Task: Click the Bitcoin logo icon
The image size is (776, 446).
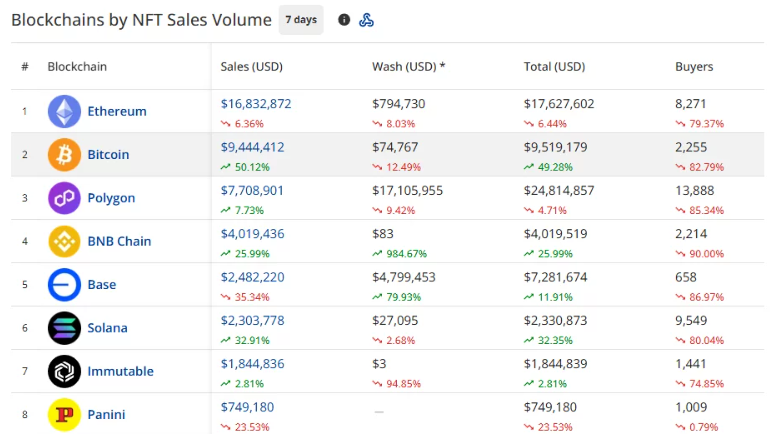Action: tap(64, 154)
